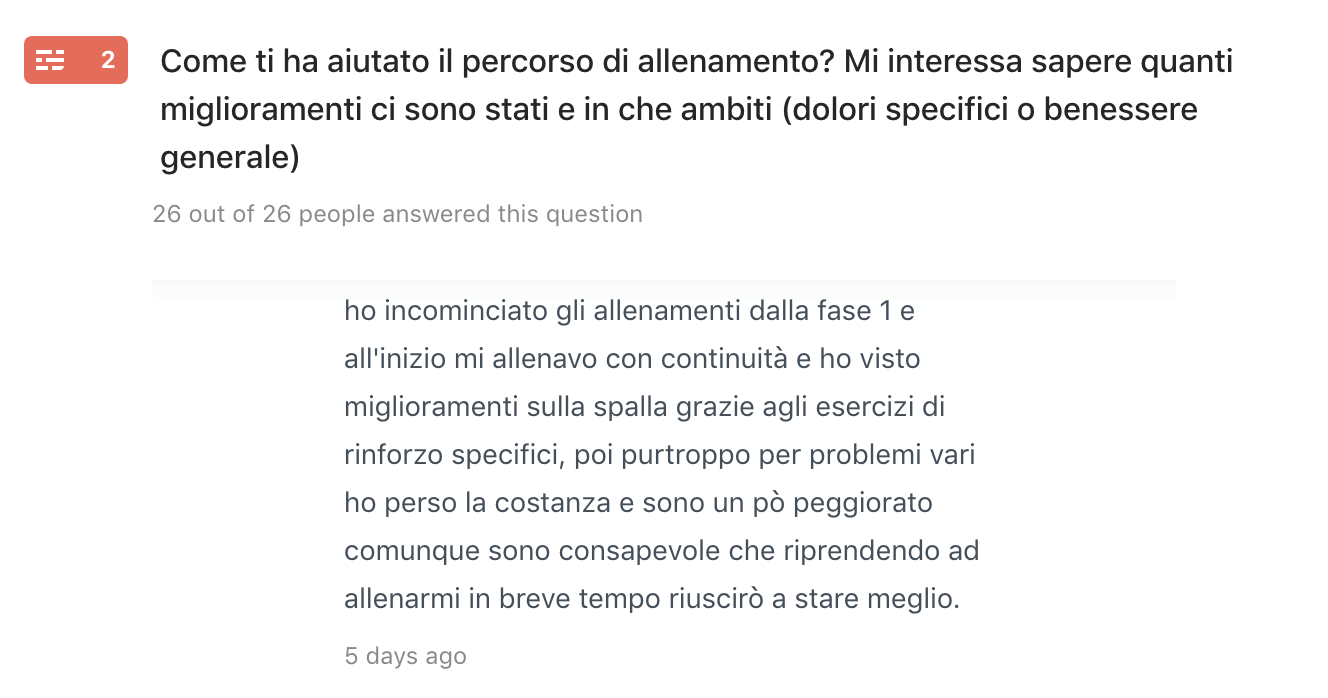Select the red question badge
The height and width of the screenshot is (698, 1328).
tap(76, 61)
